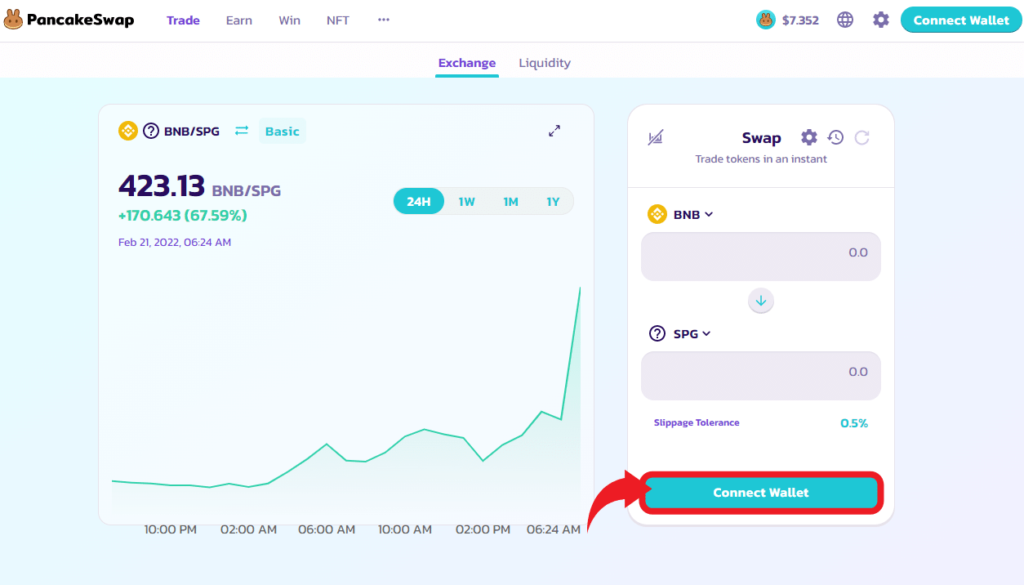Click the Slippage Tolerance label

point(696,422)
